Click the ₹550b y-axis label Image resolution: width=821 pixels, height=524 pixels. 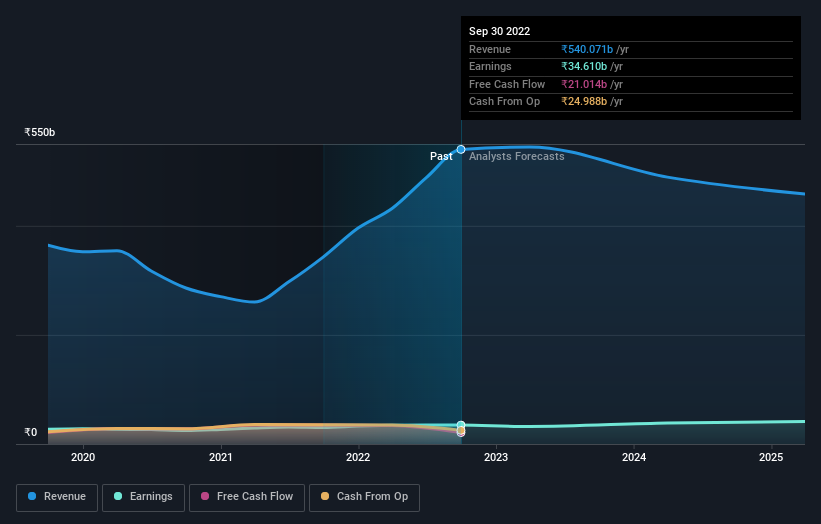click(39, 132)
